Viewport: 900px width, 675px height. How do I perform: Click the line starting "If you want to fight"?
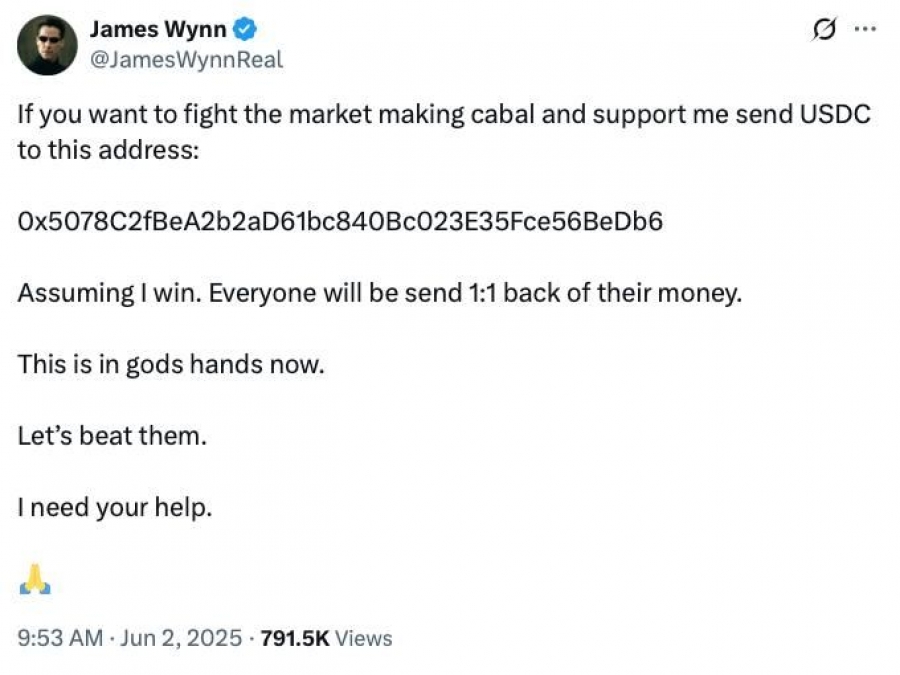coord(444,114)
